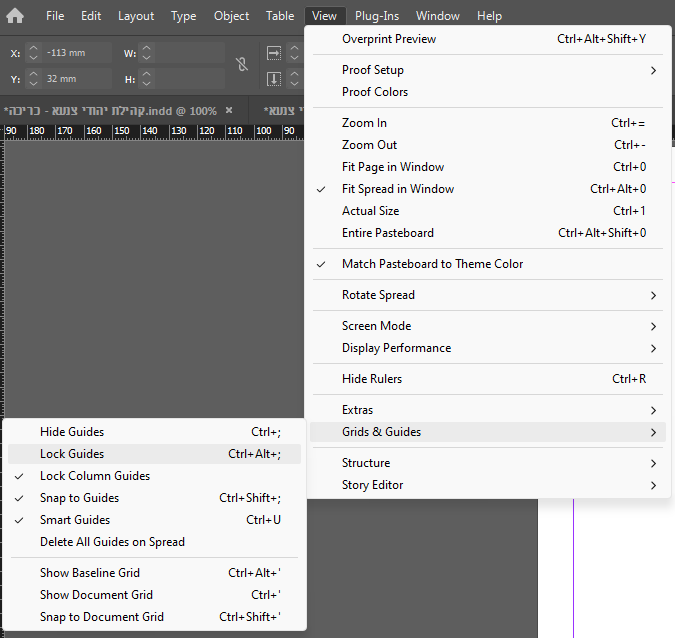Click the Y position stepper arrows
Image resolution: width=675 pixels, height=638 pixels.
coord(33,78)
